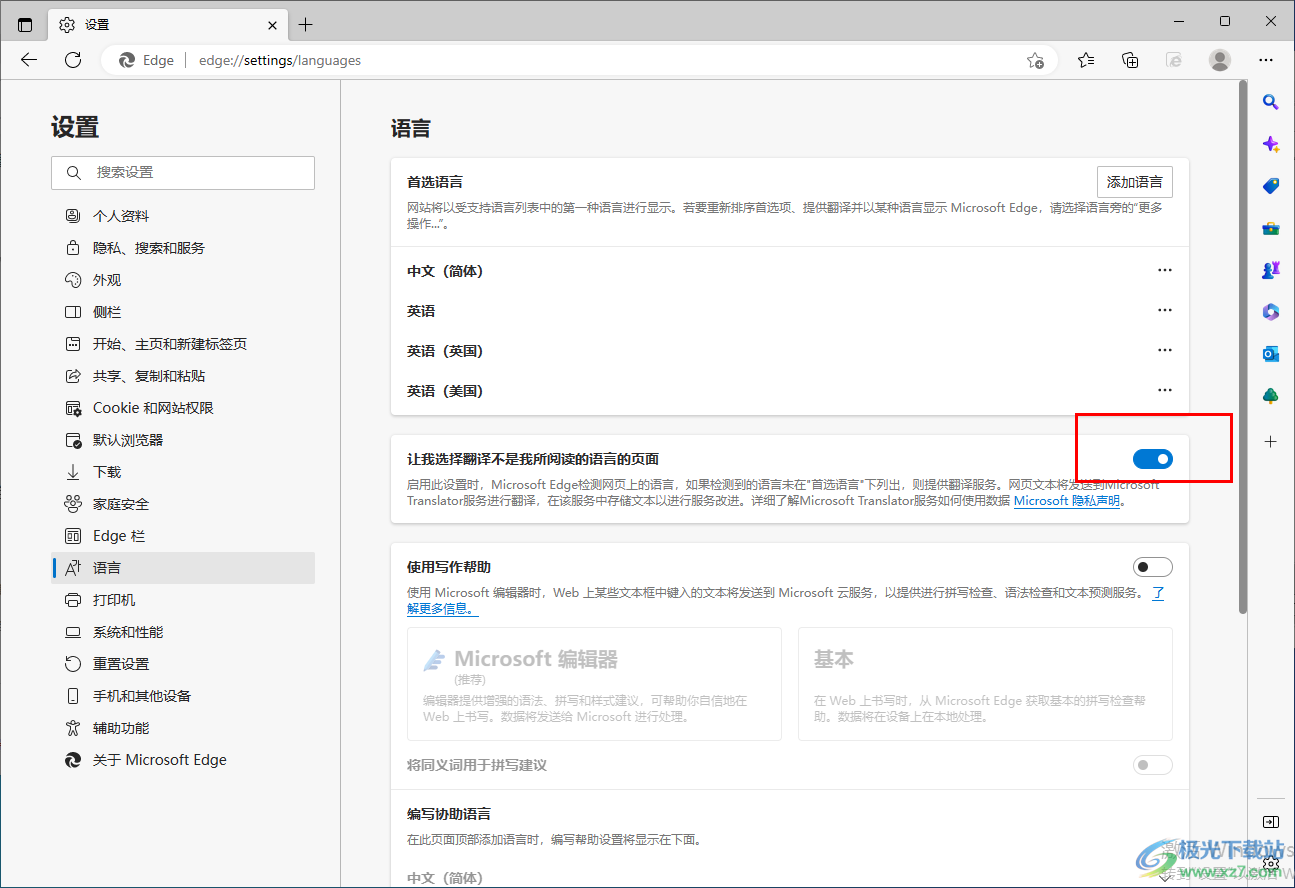Open a new tab with plus button
This screenshot has height=888, width=1295.
(x=305, y=24)
